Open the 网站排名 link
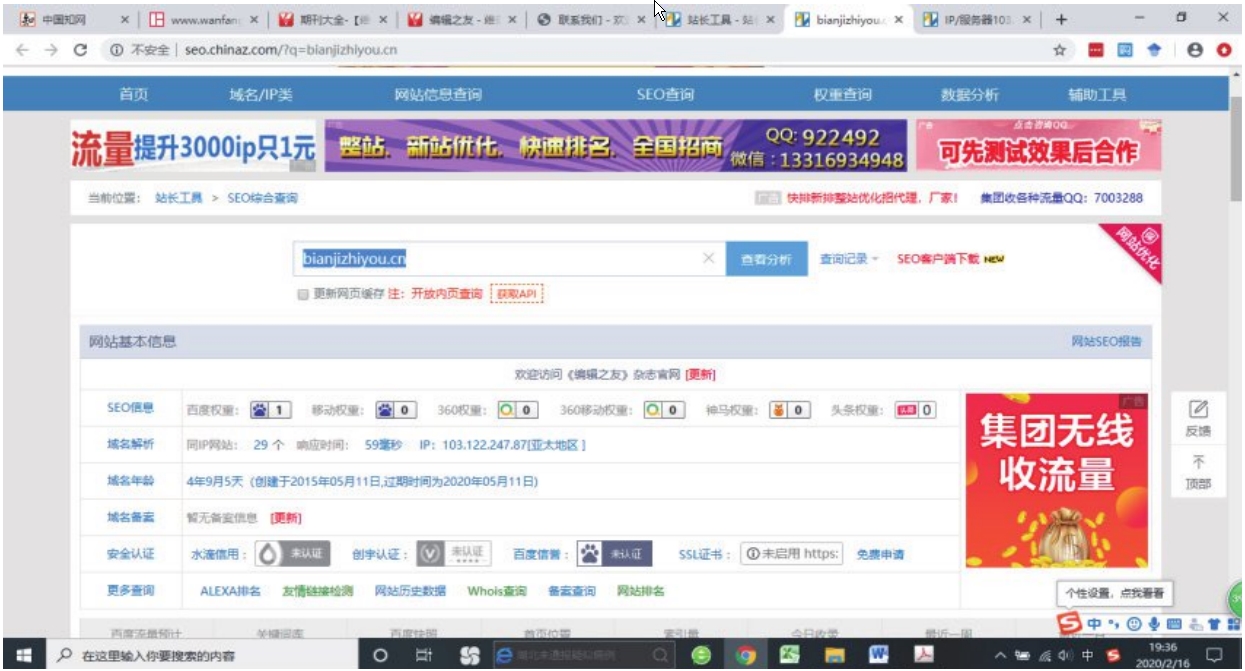The height and width of the screenshot is (671, 1245). [641, 591]
